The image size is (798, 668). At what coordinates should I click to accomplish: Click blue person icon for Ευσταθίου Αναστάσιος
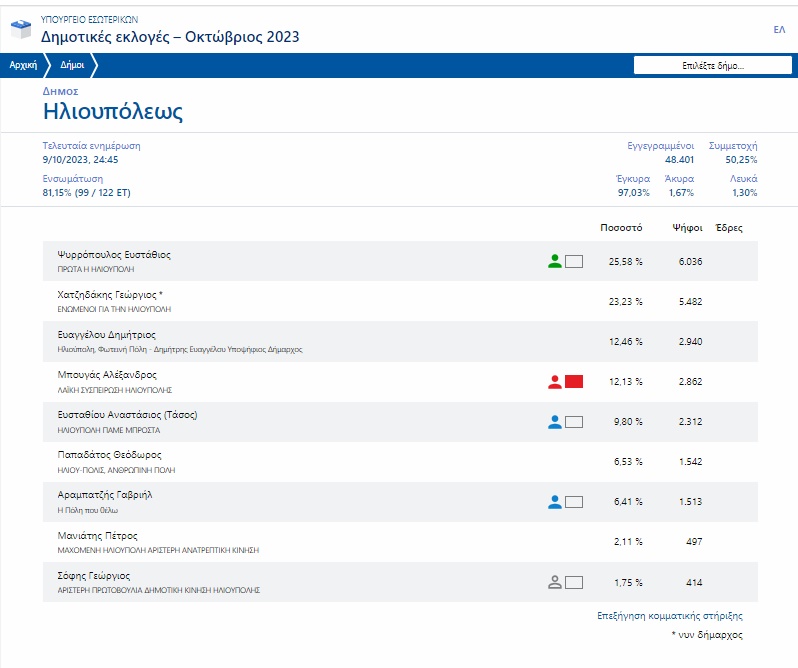[555, 422]
